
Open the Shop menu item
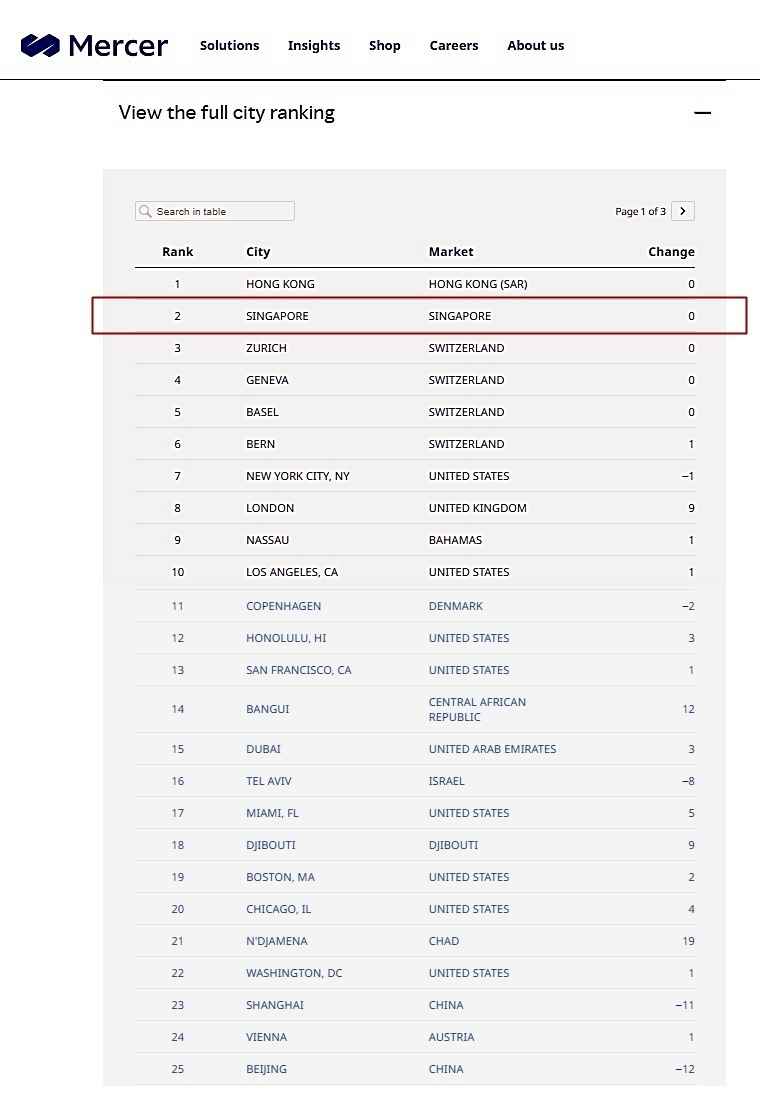click(x=384, y=45)
